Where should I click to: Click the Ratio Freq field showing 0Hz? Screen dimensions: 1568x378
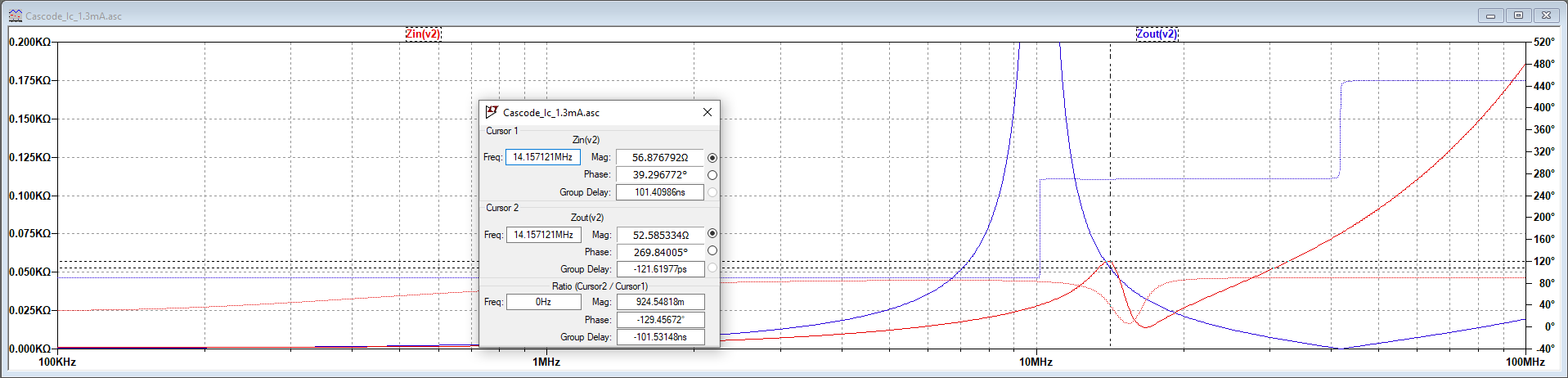[x=543, y=302]
